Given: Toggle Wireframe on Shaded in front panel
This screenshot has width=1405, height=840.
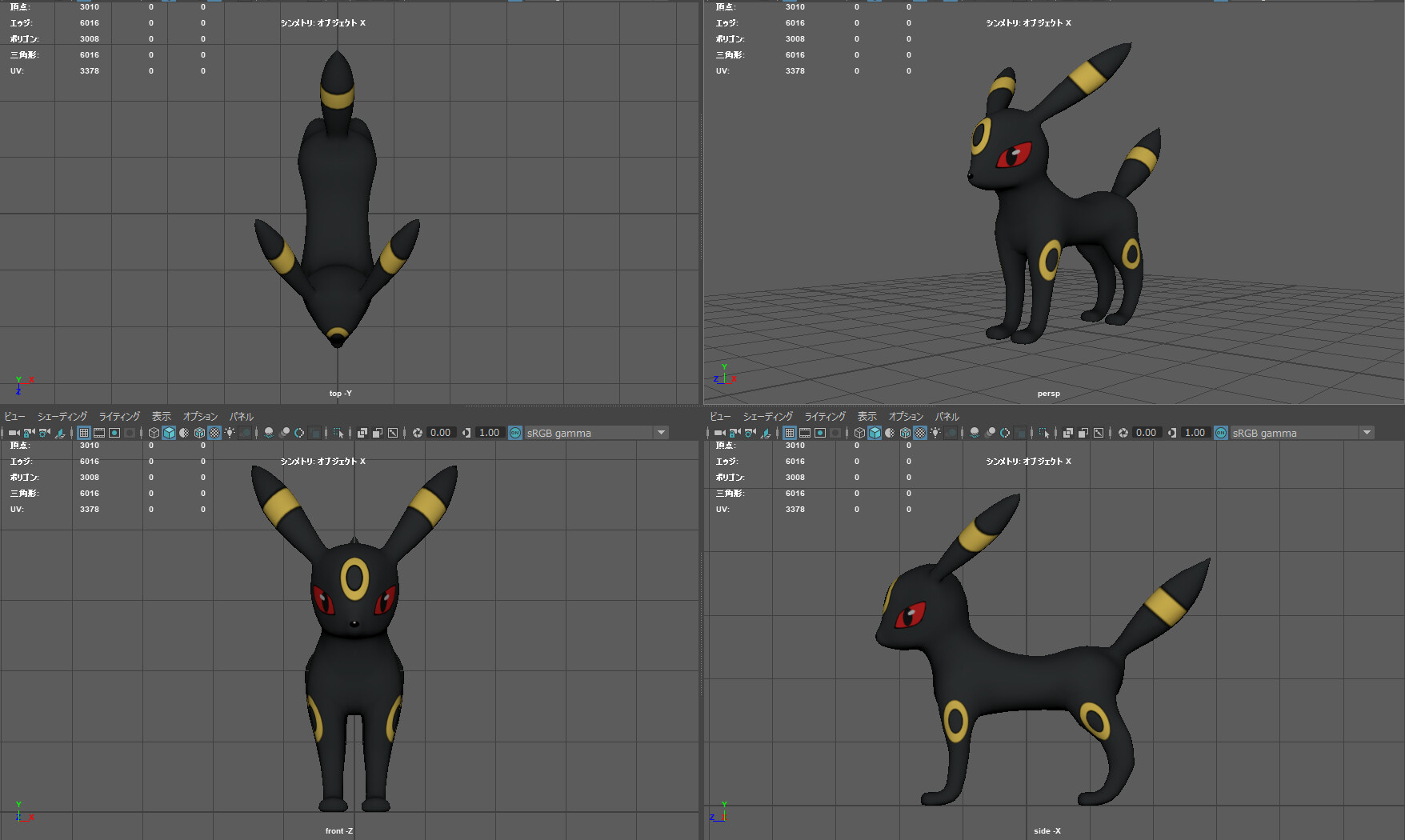Looking at the screenshot, I should tap(199, 433).
